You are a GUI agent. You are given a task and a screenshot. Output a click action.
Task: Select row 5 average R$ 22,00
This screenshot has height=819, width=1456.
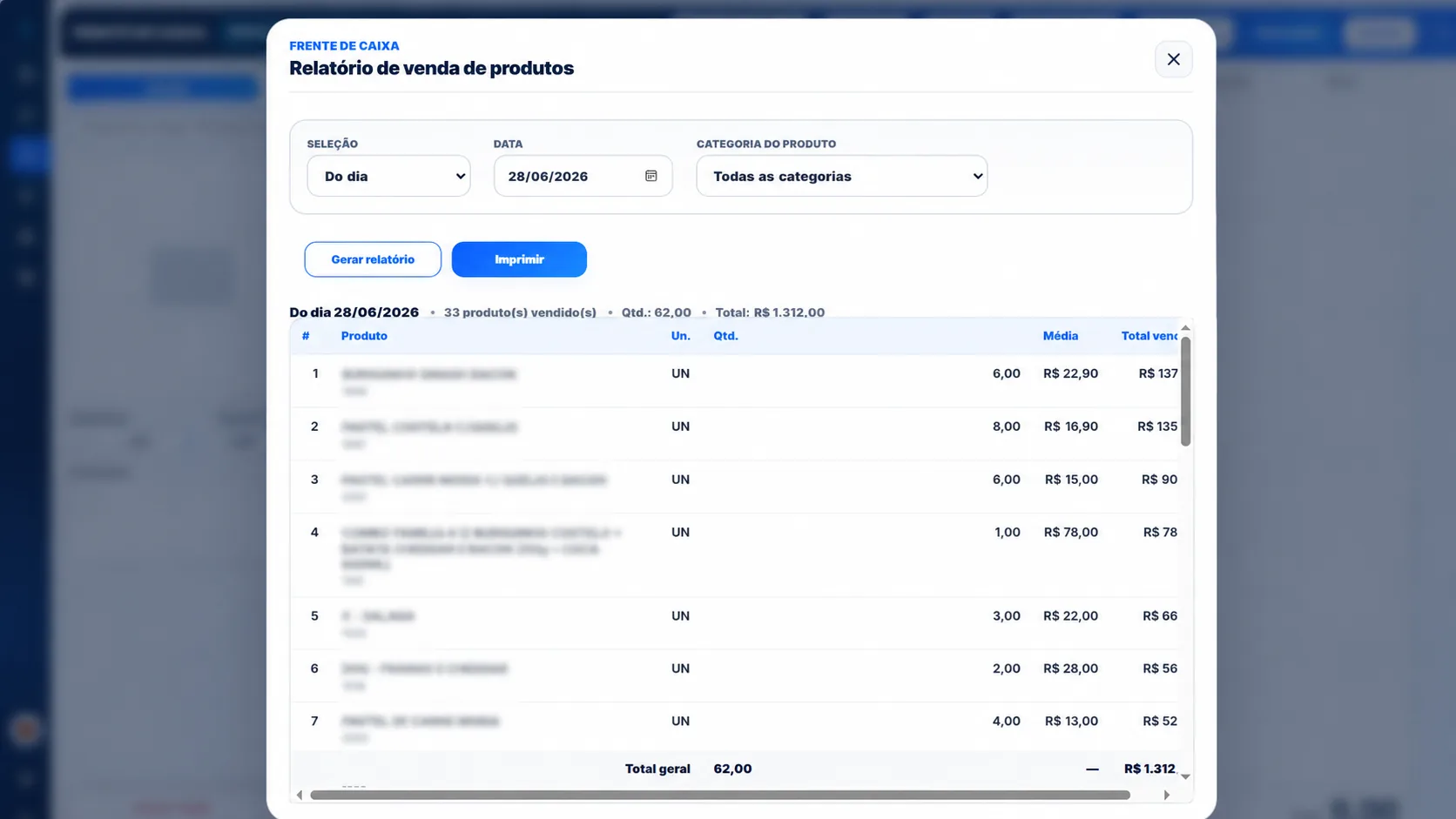[1070, 616]
